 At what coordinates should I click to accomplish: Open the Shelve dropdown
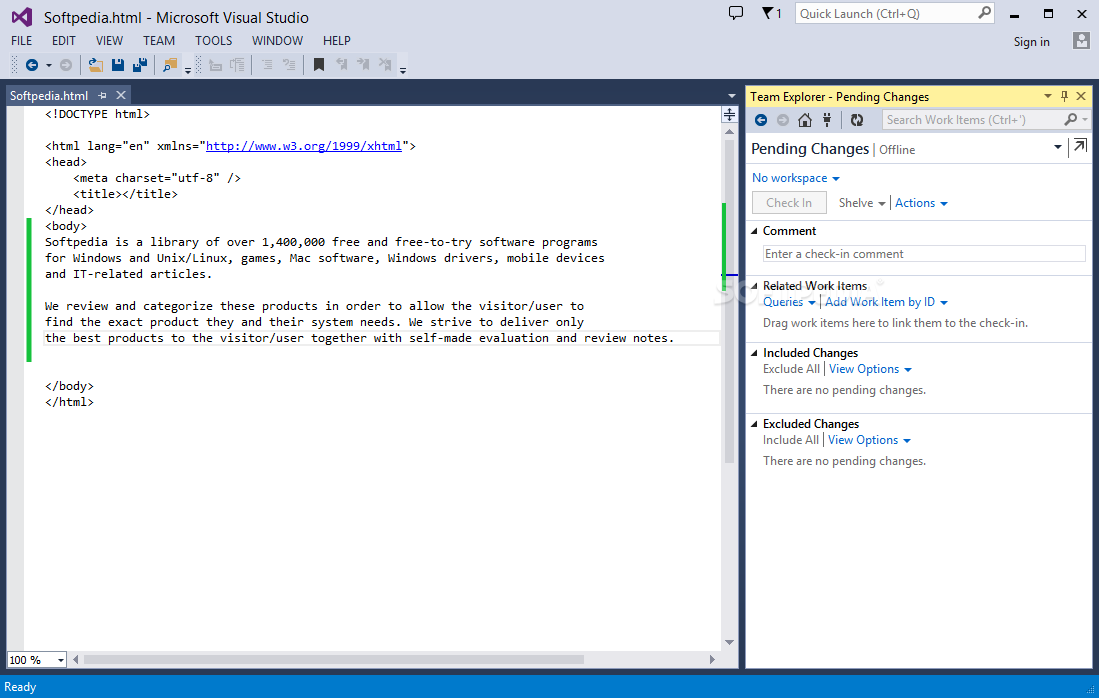coord(862,203)
